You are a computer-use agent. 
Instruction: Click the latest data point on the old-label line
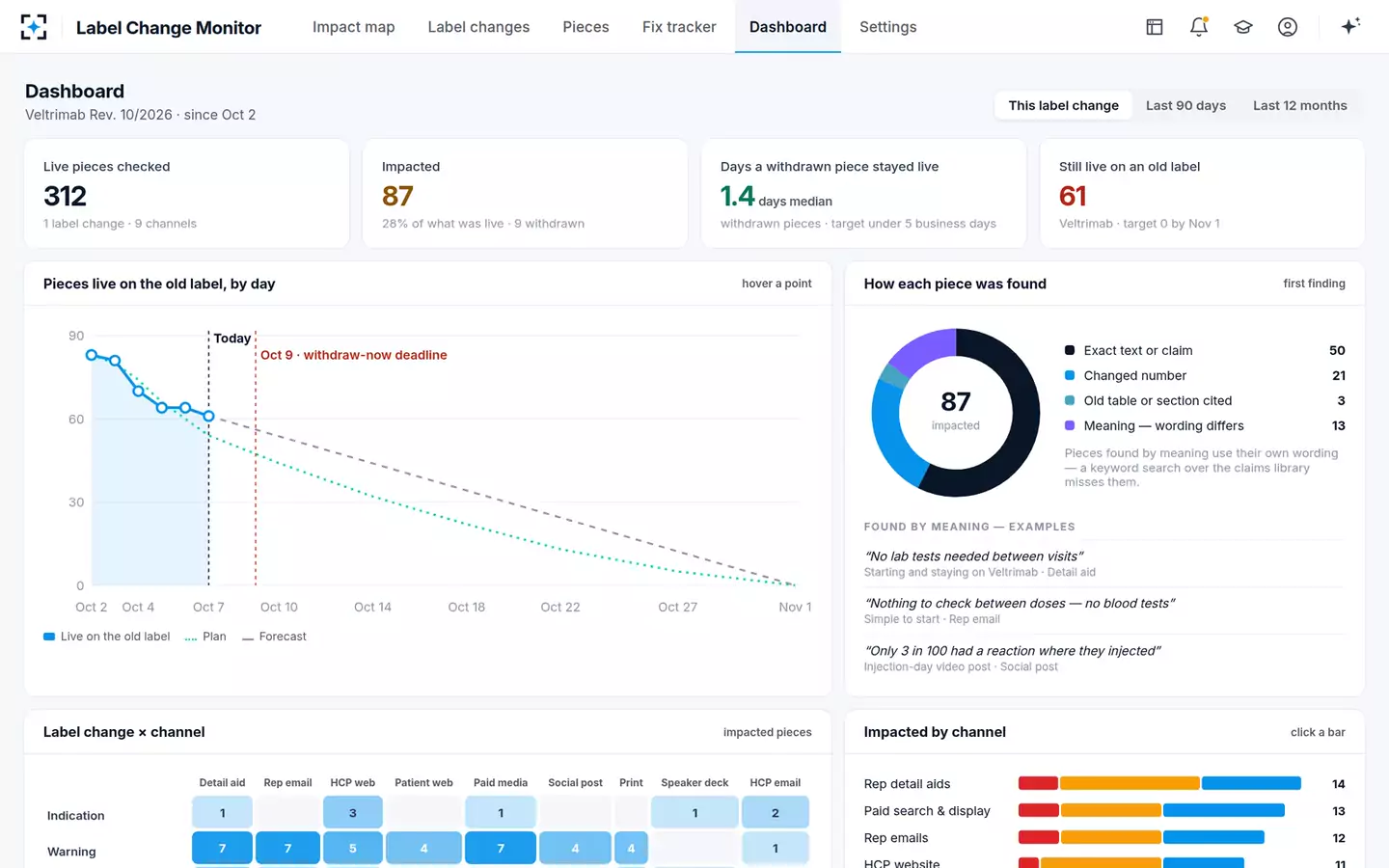[x=208, y=417]
